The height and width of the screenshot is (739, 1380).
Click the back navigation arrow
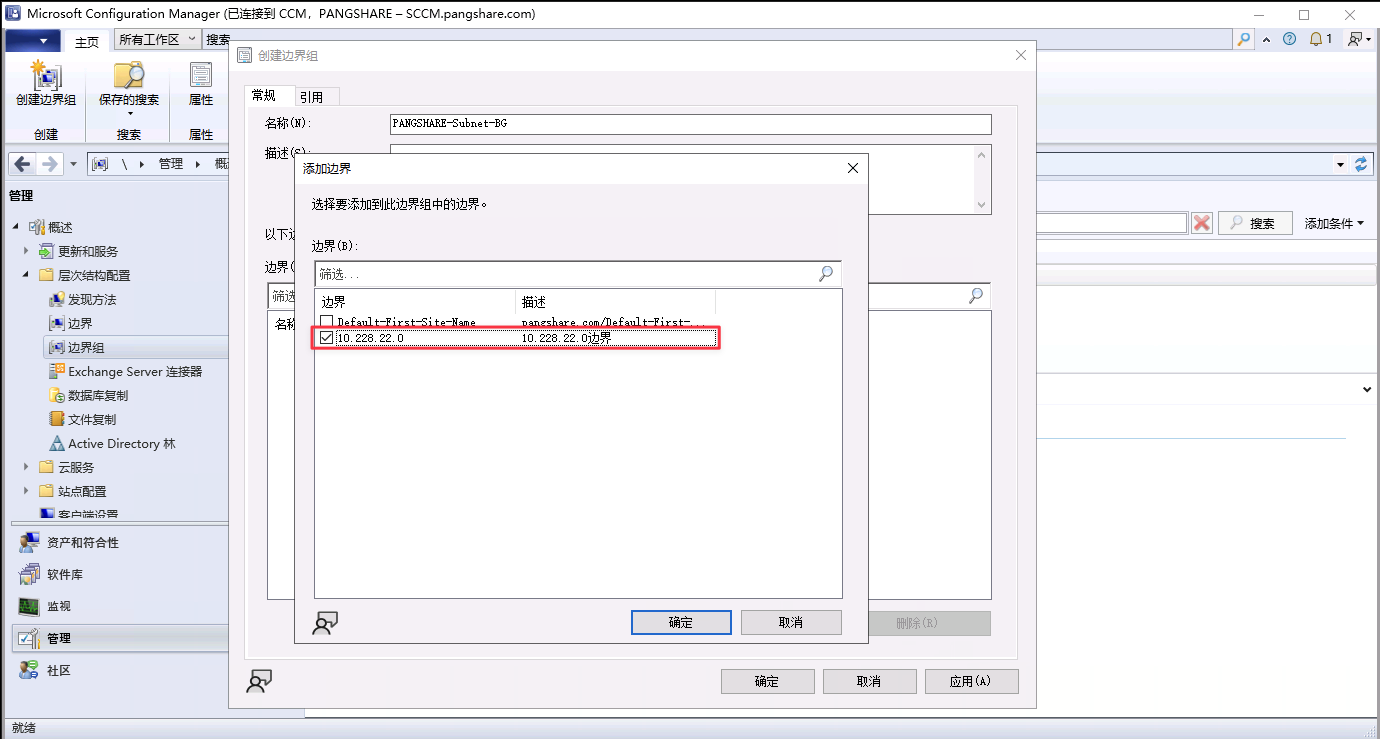pyautogui.click(x=23, y=164)
